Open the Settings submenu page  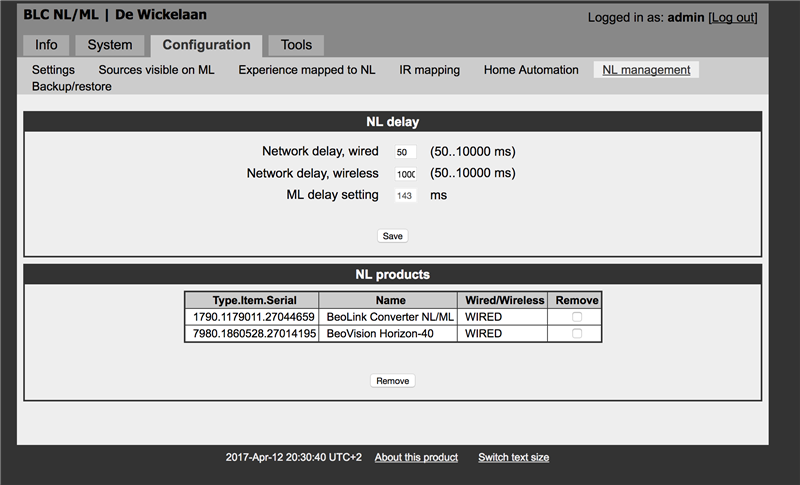[x=53, y=70]
